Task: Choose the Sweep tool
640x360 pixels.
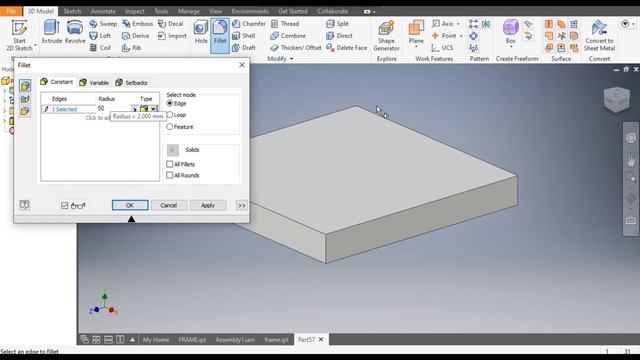Action: click(x=103, y=24)
